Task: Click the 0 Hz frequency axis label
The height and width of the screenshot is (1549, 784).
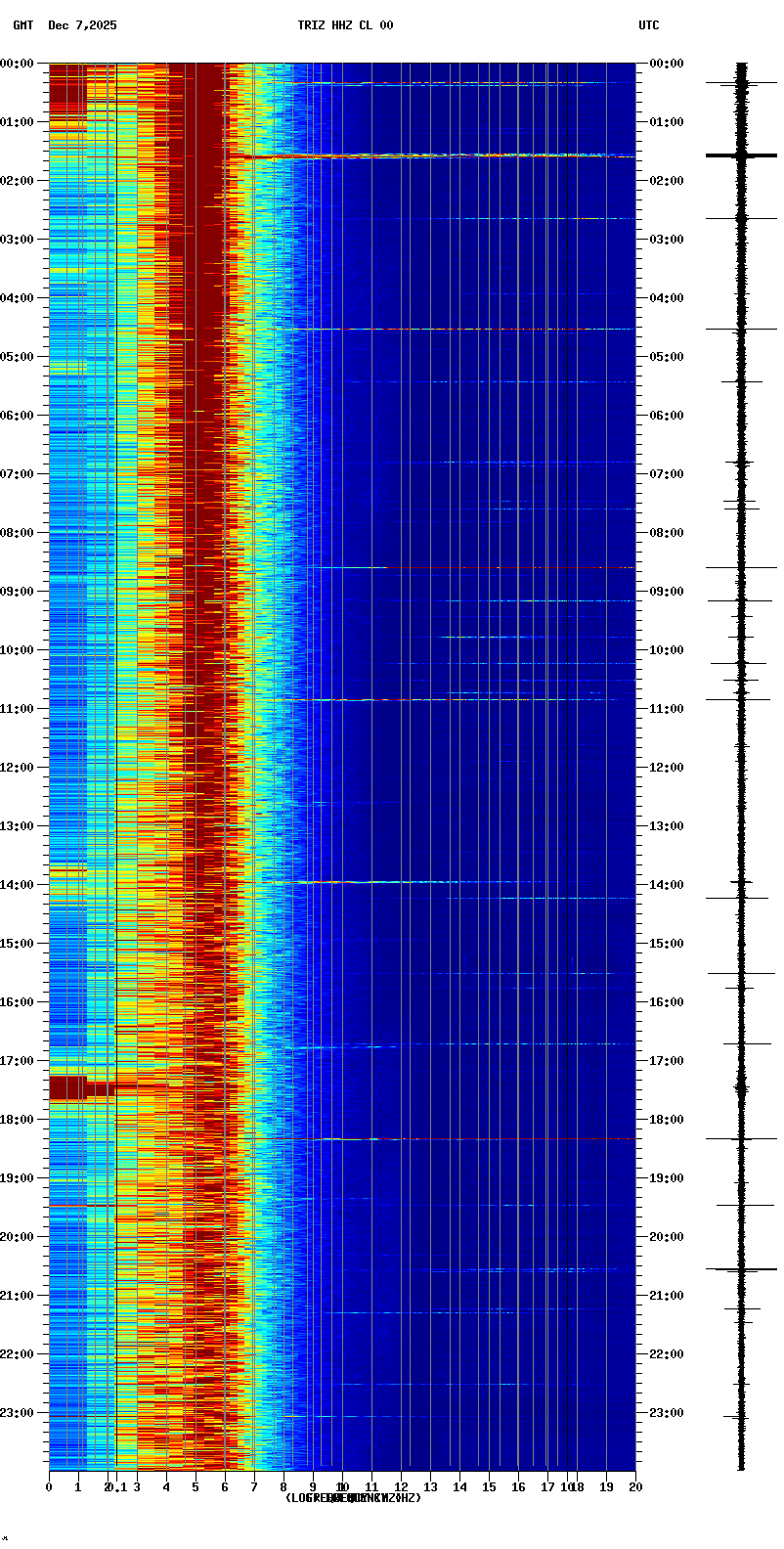Action: (x=49, y=1487)
